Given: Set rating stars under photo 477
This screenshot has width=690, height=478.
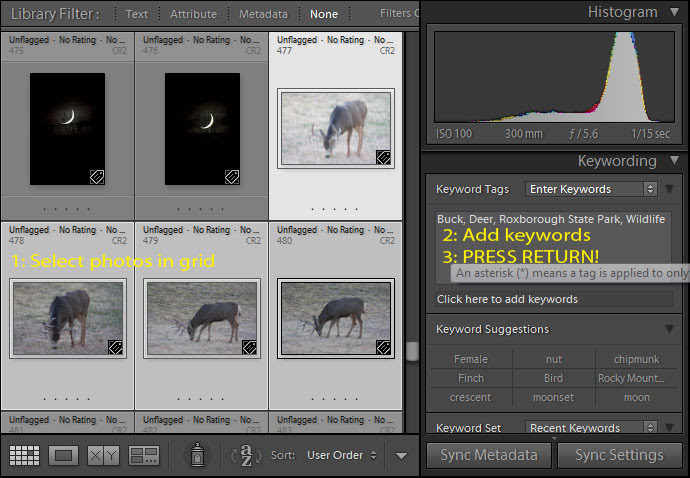Looking at the screenshot, I should (x=334, y=209).
